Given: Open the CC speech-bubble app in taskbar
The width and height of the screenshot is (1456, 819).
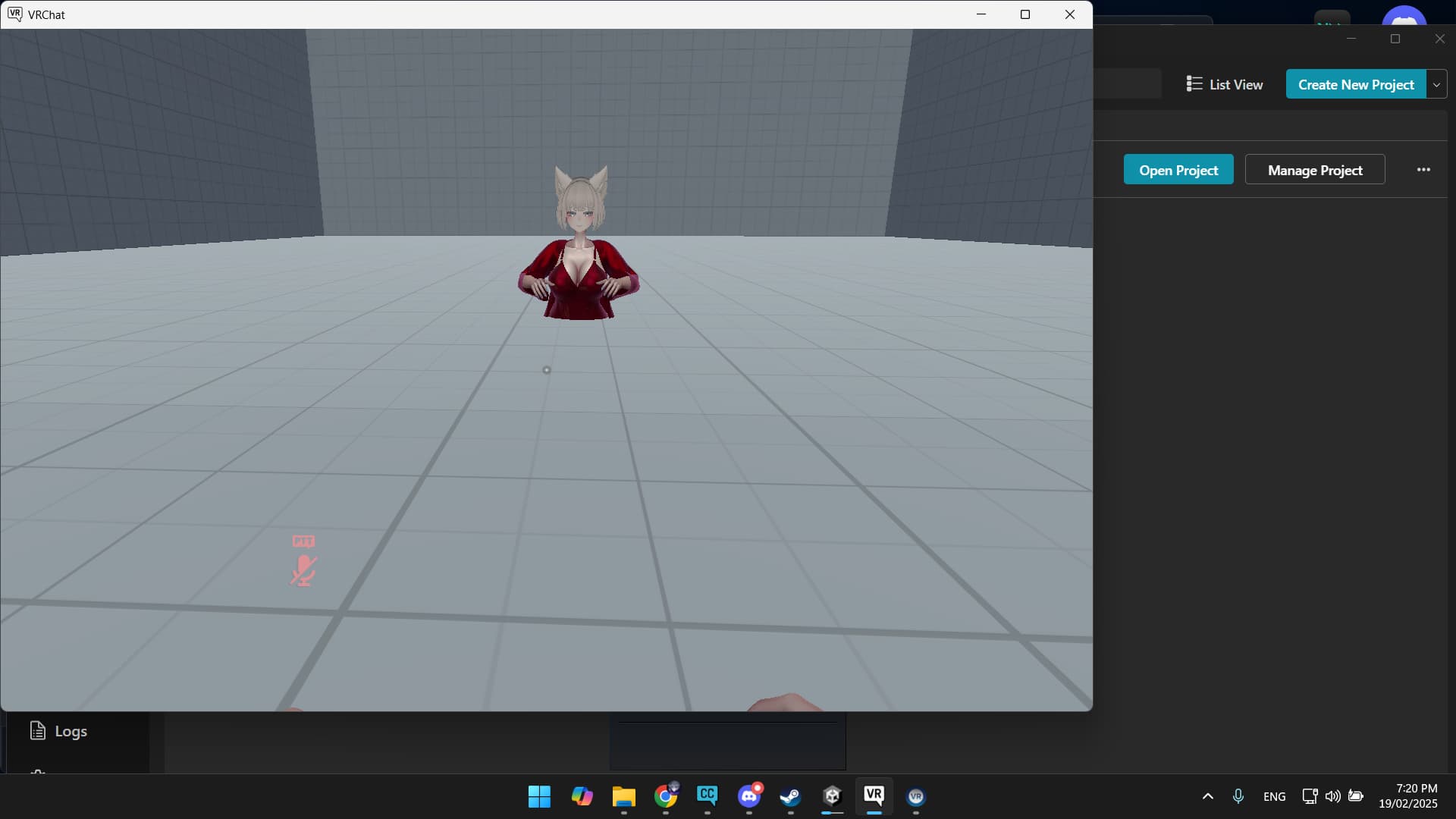Looking at the screenshot, I should coord(707,795).
